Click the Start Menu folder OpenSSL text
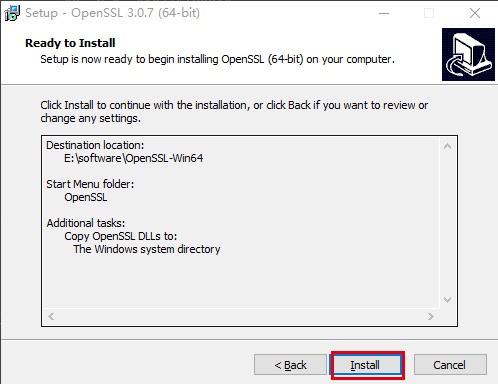This screenshot has width=498, height=384. (x=86, y=197)
